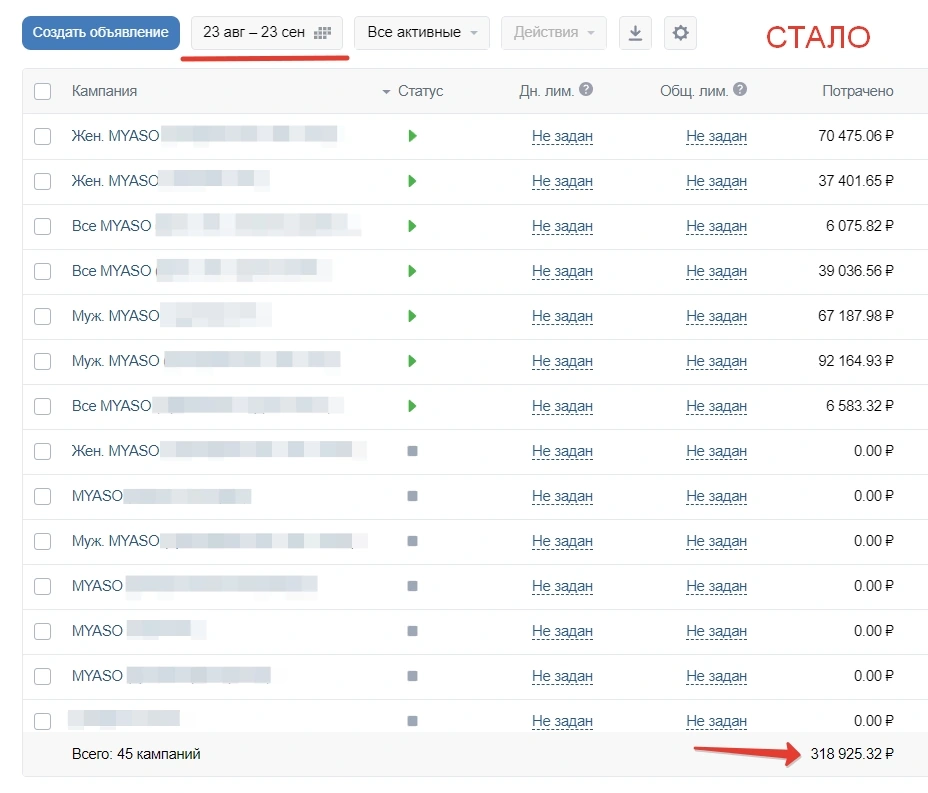Click help icon next to Общ. лим.
This screenshot has width=928, height=793.
coord(740,89)
